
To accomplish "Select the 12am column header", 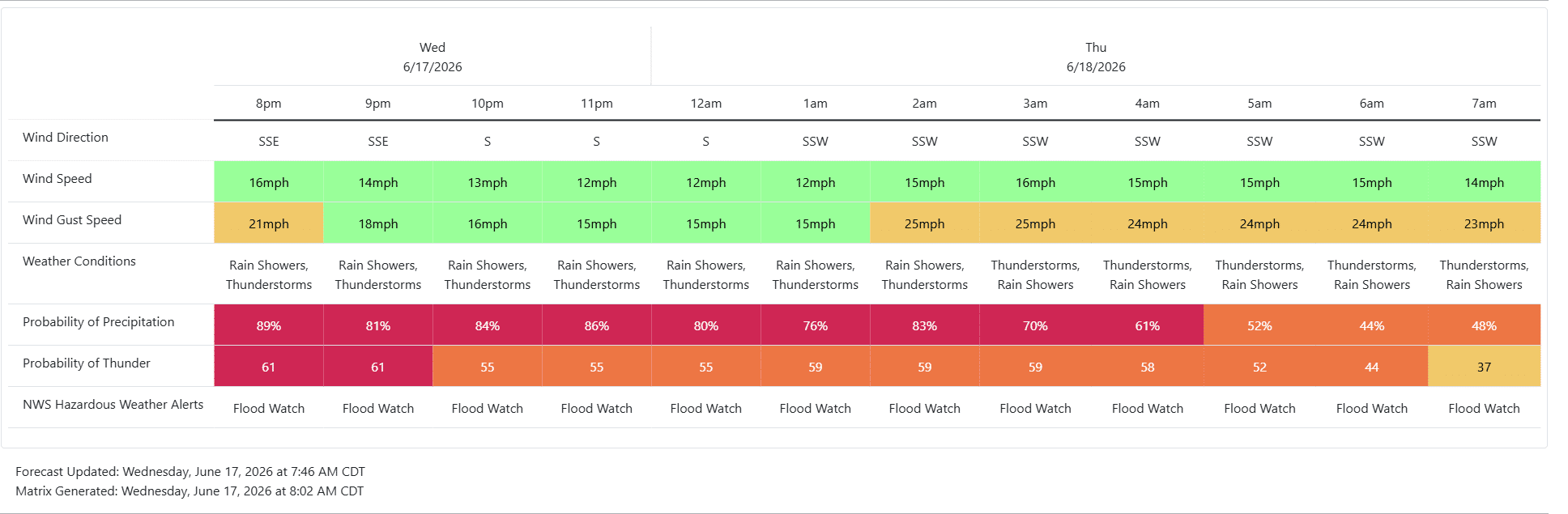I will pos(705,104).
